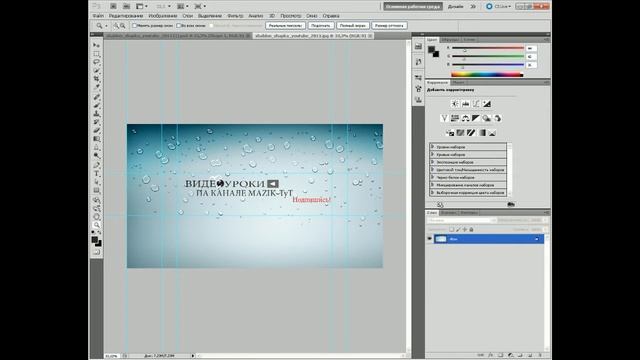Add a Brightness/Contrast adjustment
640x360 pixels.
455,104
